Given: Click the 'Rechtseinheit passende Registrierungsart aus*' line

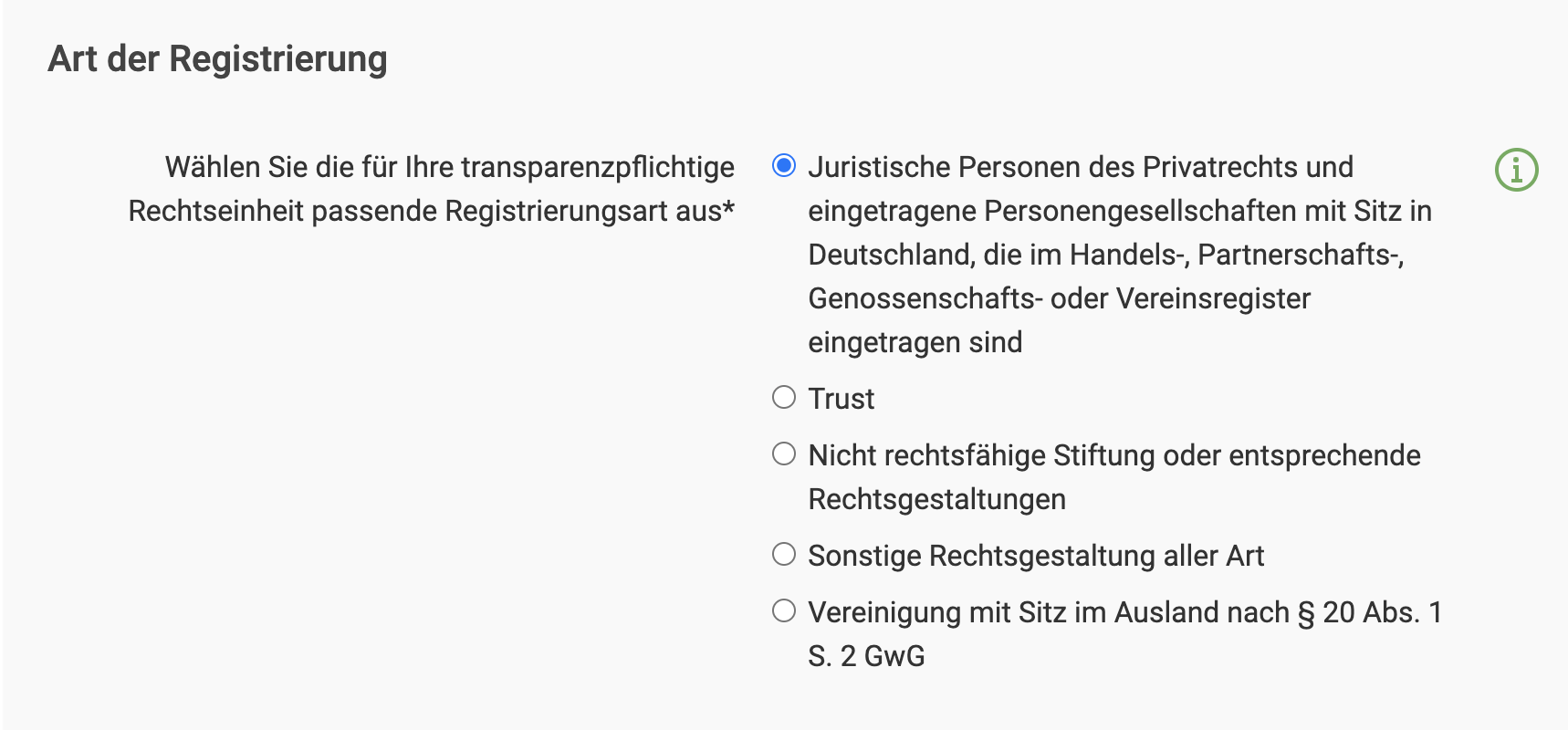Looking at the screenshot, I should point(431,211).
